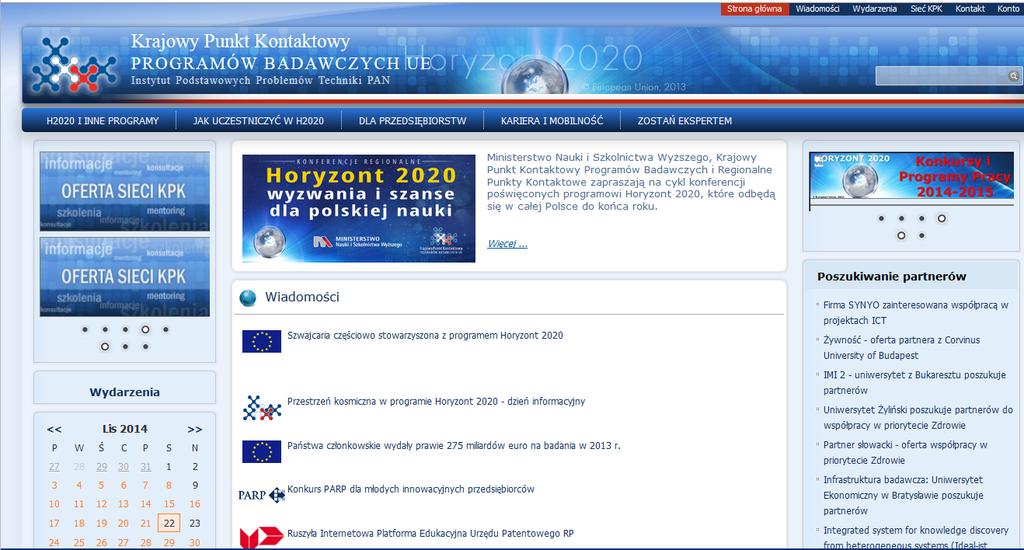Screen dimensions: 1024x550
Task: Select the open-ring dot in right carousel bottom row
Action: (x=901, y=236)
